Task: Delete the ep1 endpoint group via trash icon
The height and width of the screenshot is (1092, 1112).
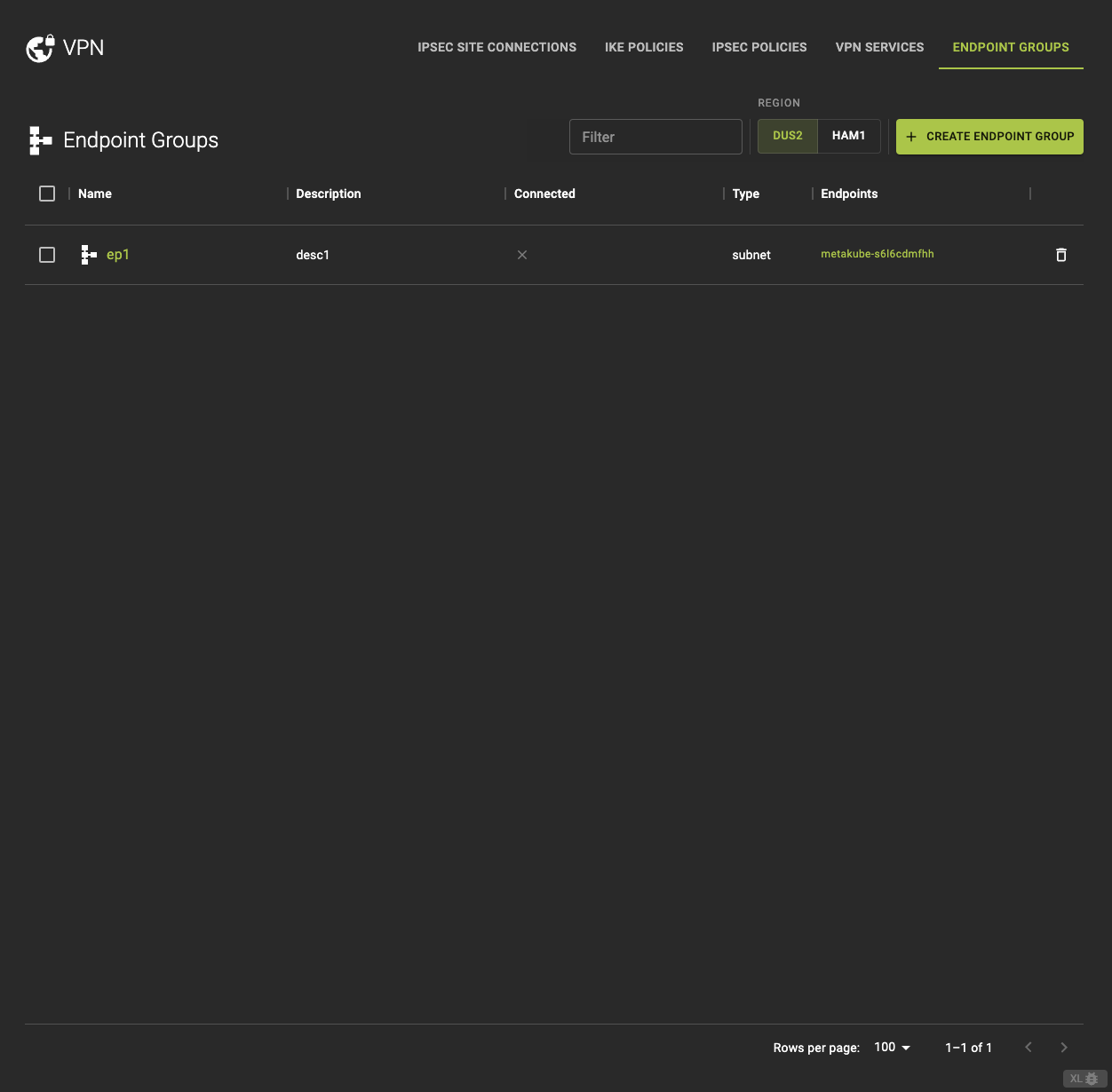Action: pos(1060,255)
